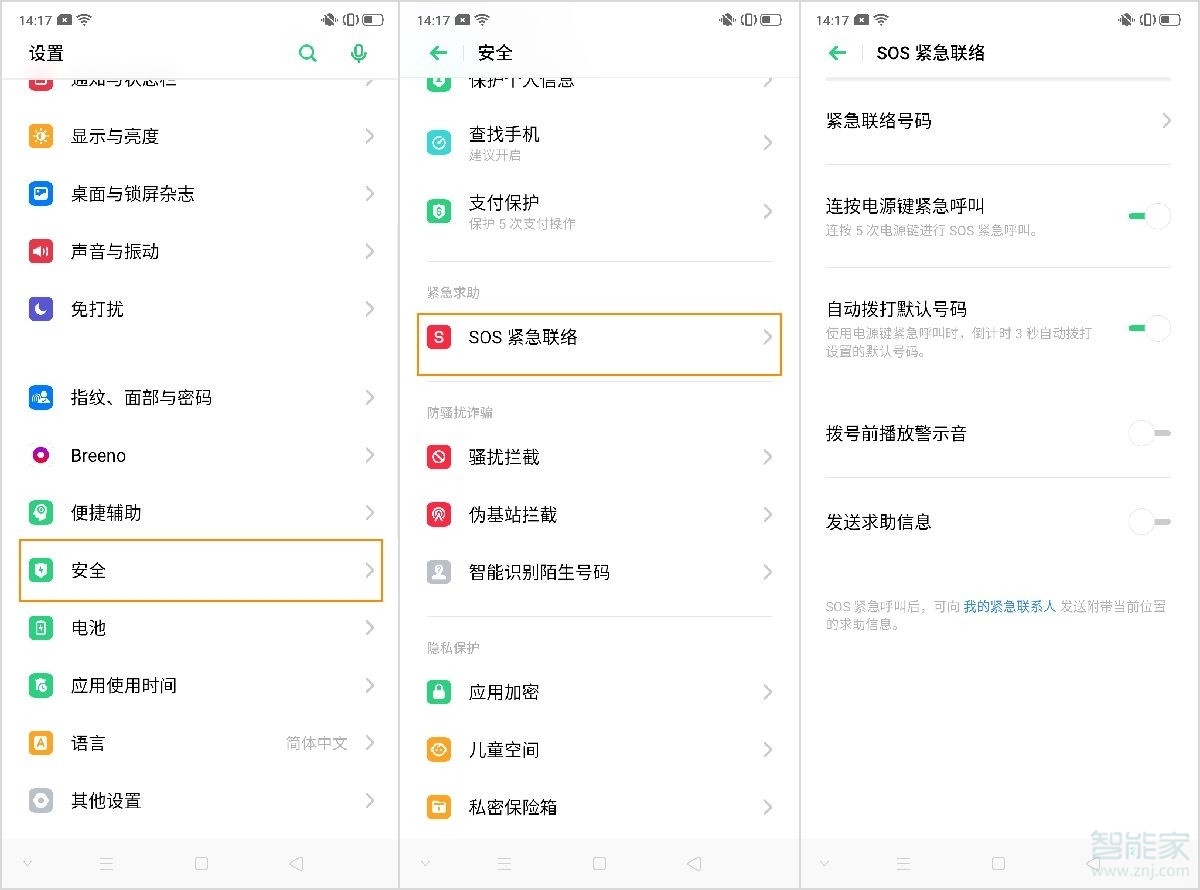Select the 伪基站拦截 icon

438,514
